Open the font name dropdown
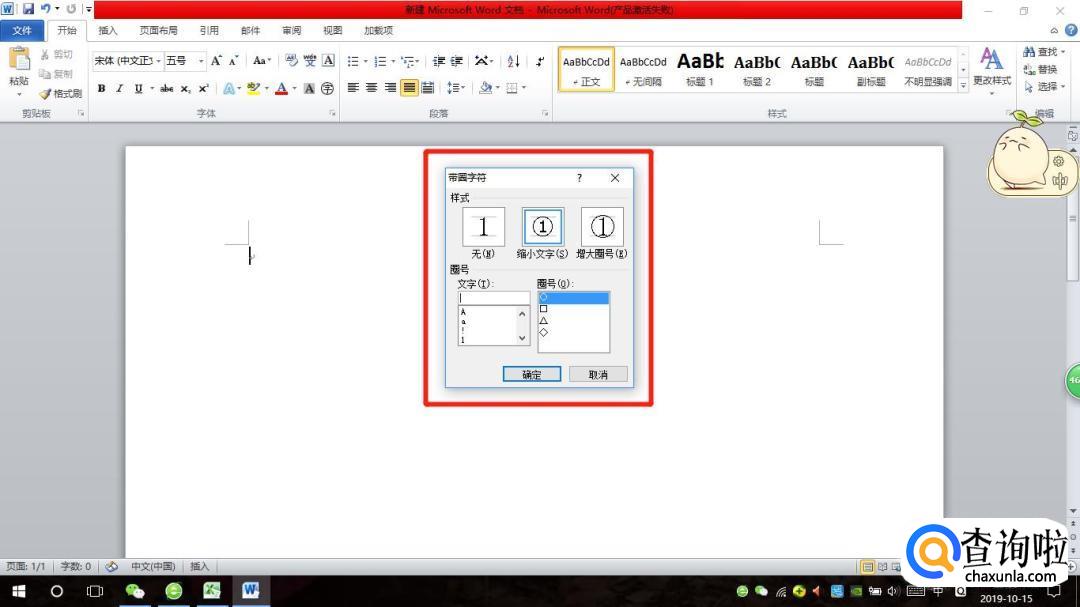Screen dimensions: 1080x607 click(x=158, y=61)
